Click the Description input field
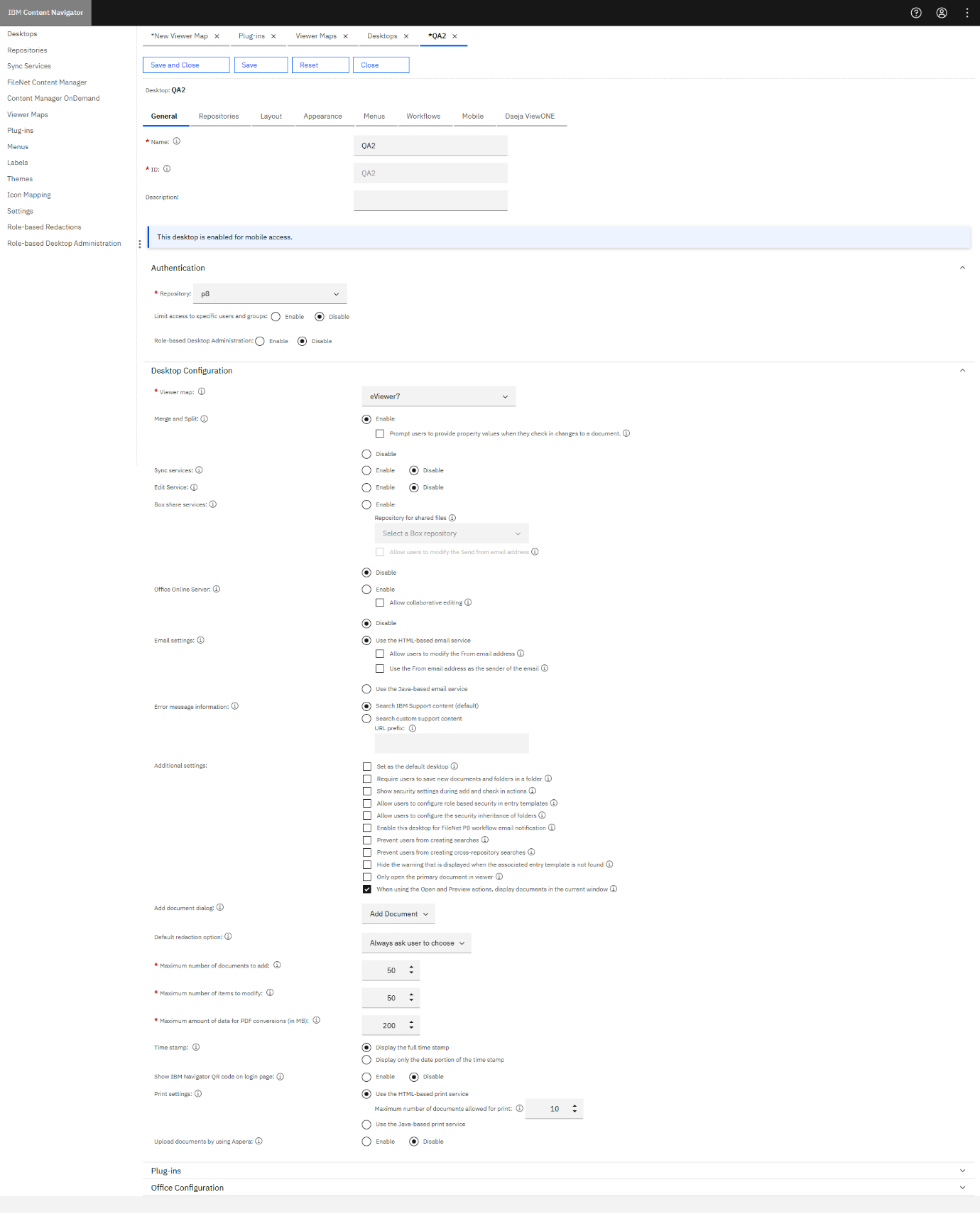The width and height of the screenshot is (980, 1214). [x=430, y=200]
